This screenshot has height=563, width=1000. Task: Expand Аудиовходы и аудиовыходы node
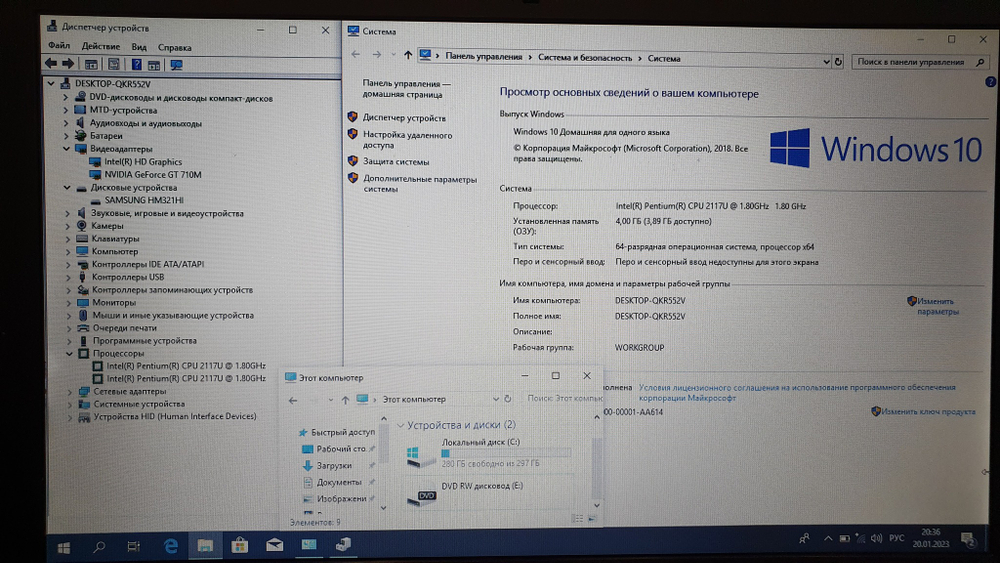[66, 123]
